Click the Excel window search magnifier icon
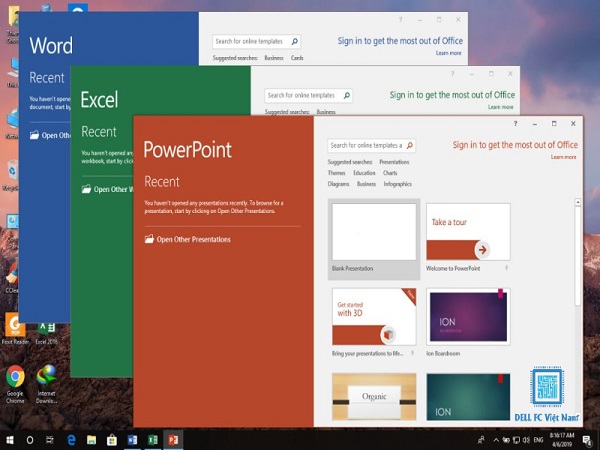This screenshot has height=450, width=600. pos(347,95)
